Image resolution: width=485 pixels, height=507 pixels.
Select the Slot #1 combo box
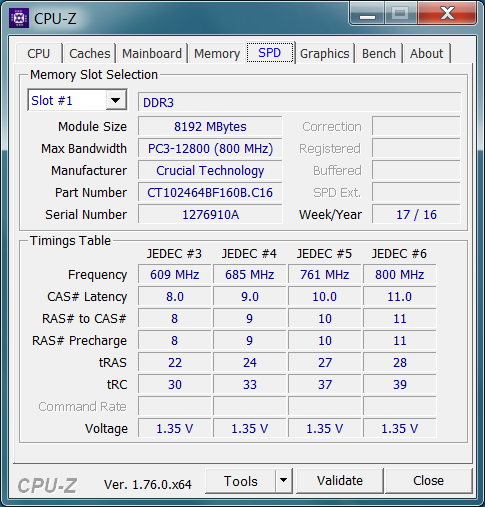click(x=77, y=100)
